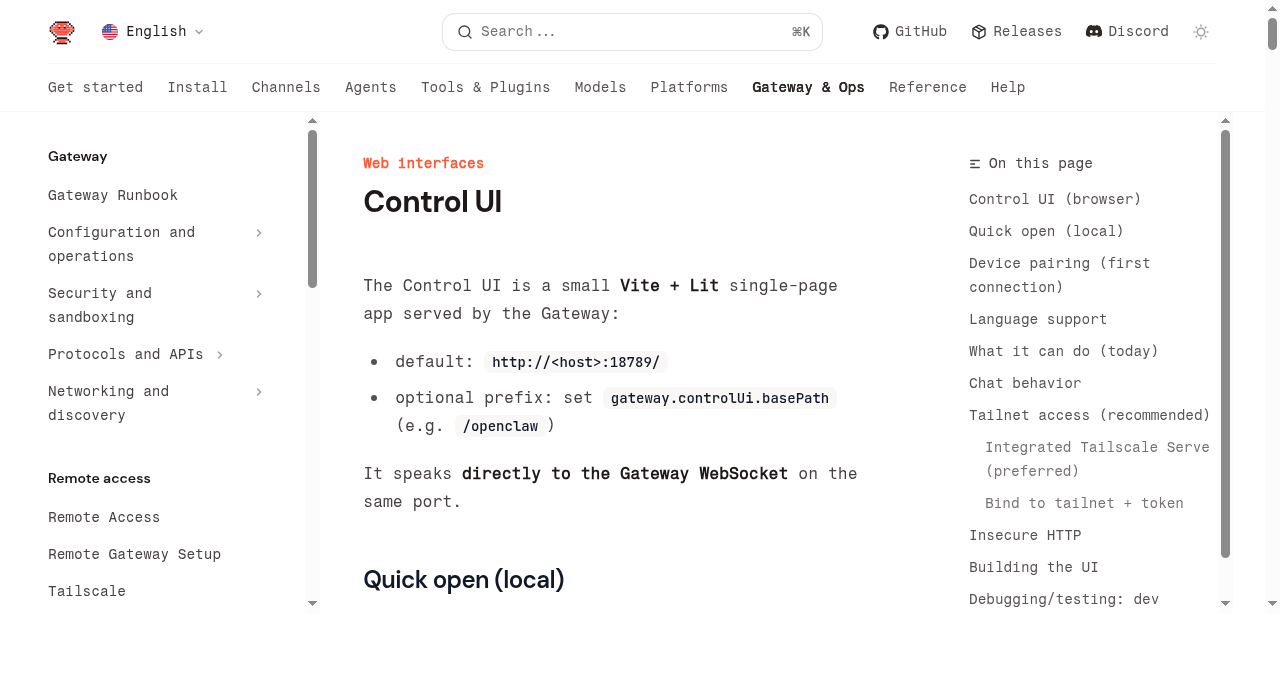Toggle dark mode with the sun icon
This screenshot has width=1280, height=700.
1200,31
